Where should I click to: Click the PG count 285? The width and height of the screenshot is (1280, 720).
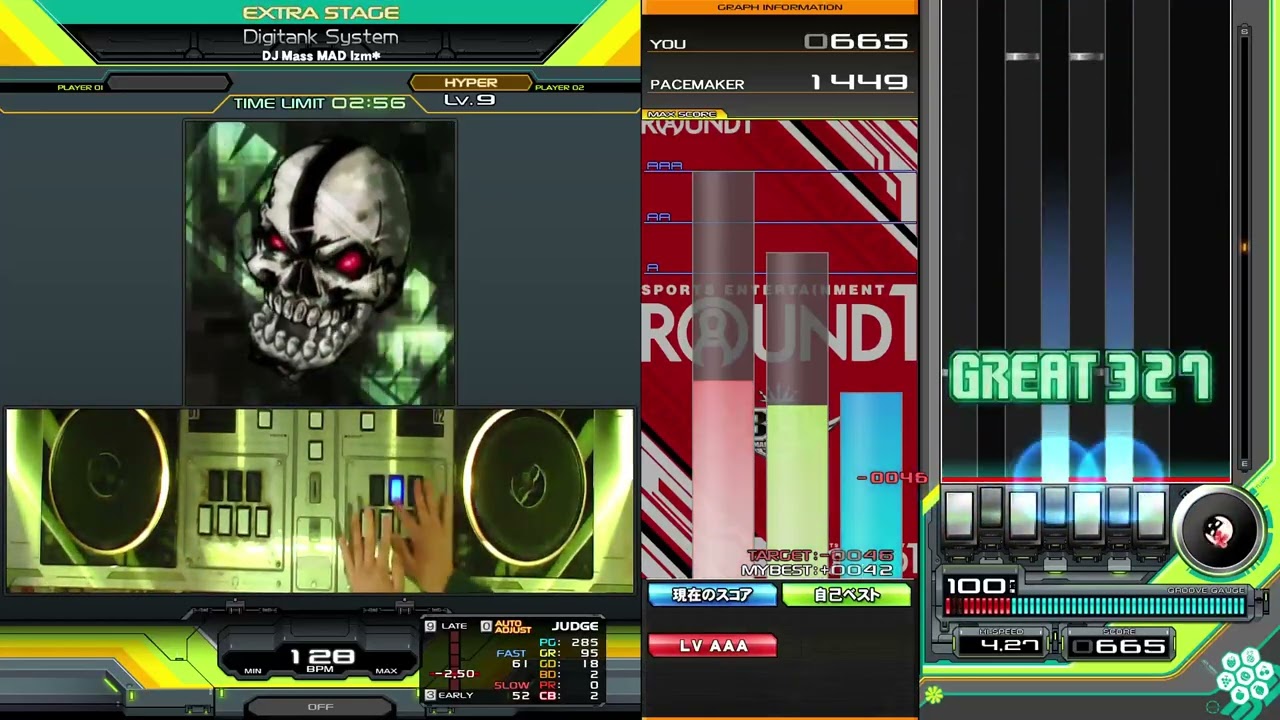569,643
